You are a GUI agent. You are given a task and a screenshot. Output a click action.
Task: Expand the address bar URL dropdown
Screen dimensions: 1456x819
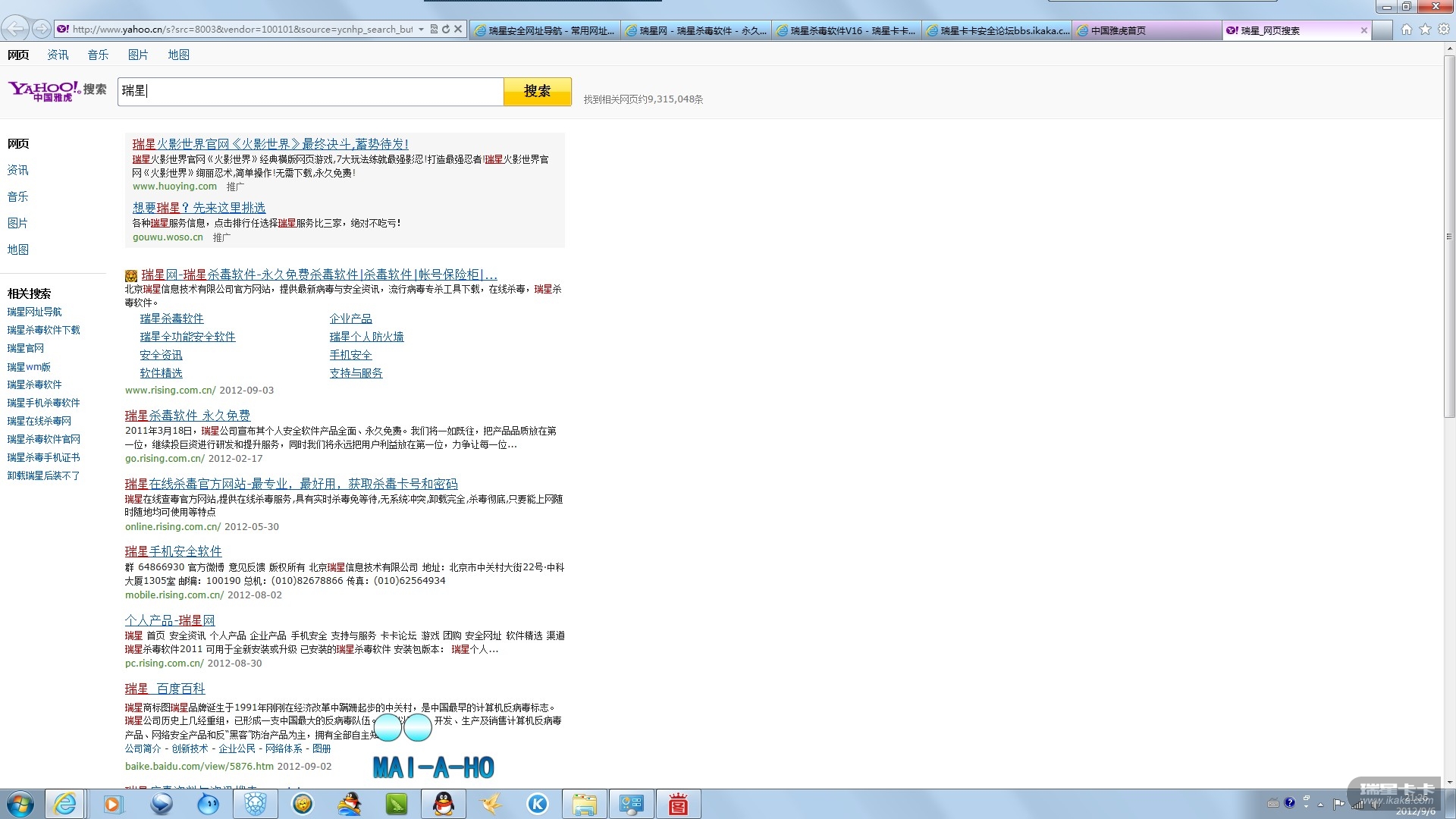coord(421,30)
